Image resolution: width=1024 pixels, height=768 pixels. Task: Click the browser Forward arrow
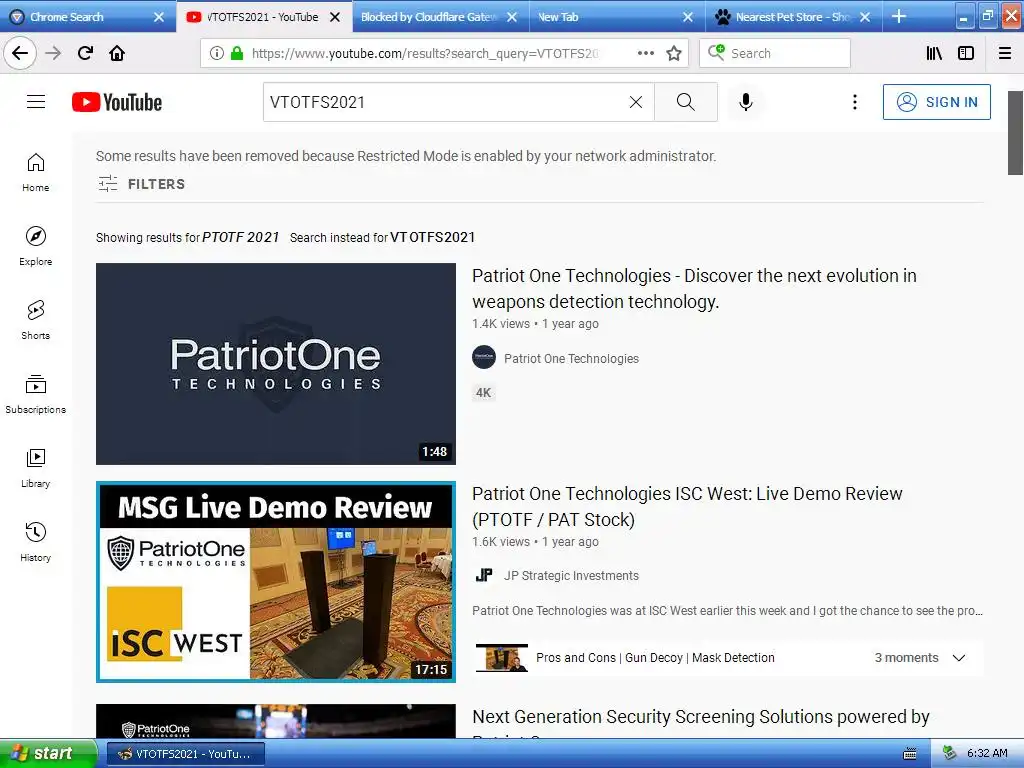tap(53, 53)
